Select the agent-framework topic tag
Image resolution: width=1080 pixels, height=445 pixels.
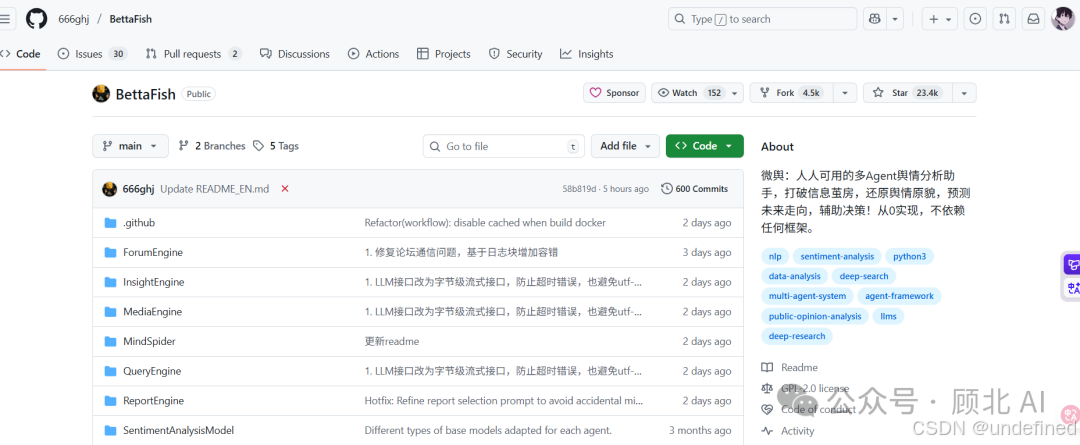click(x=900, y=296)
